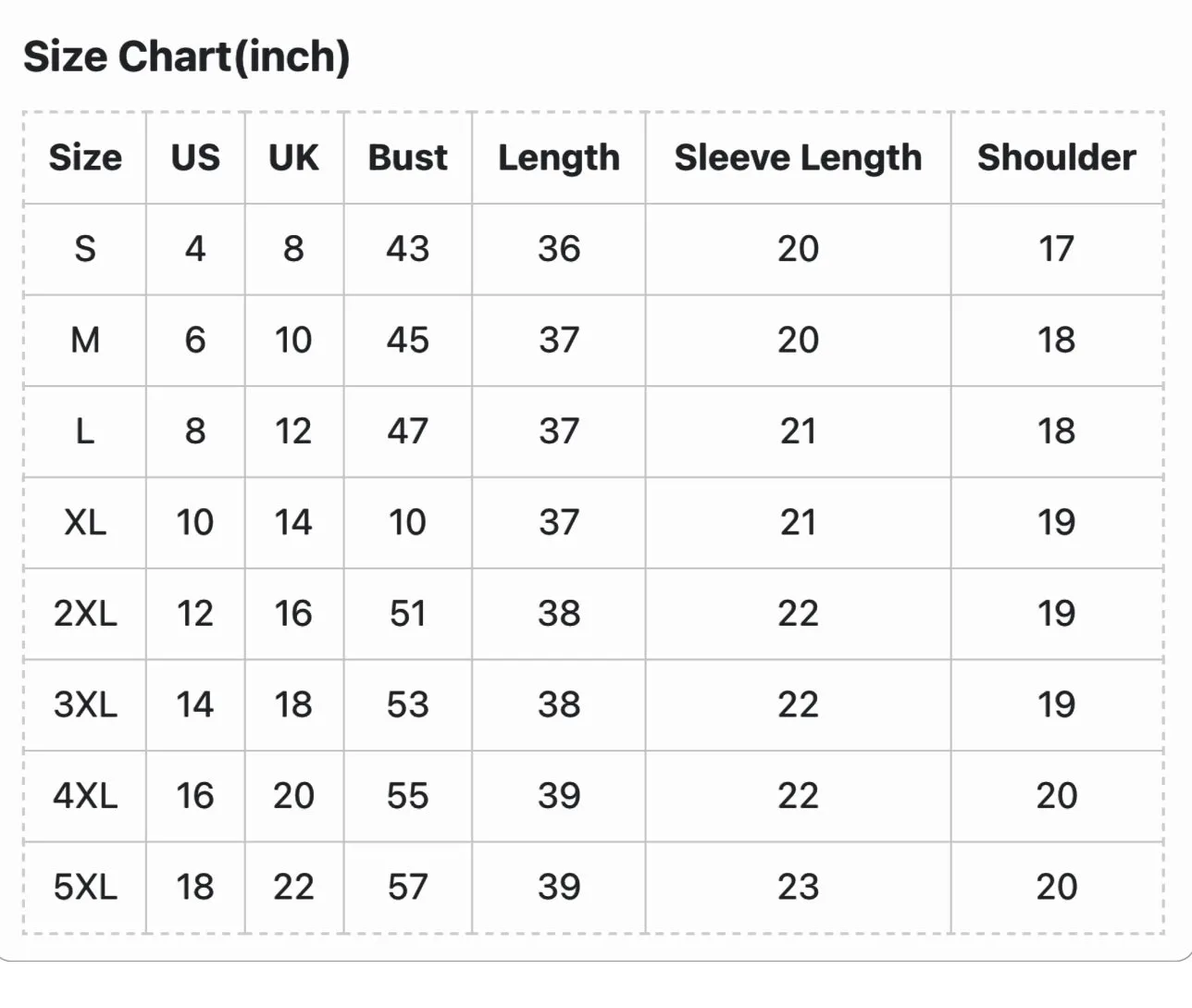Click the Length column header
The image size is (1192, 1008).
point(559,157)
